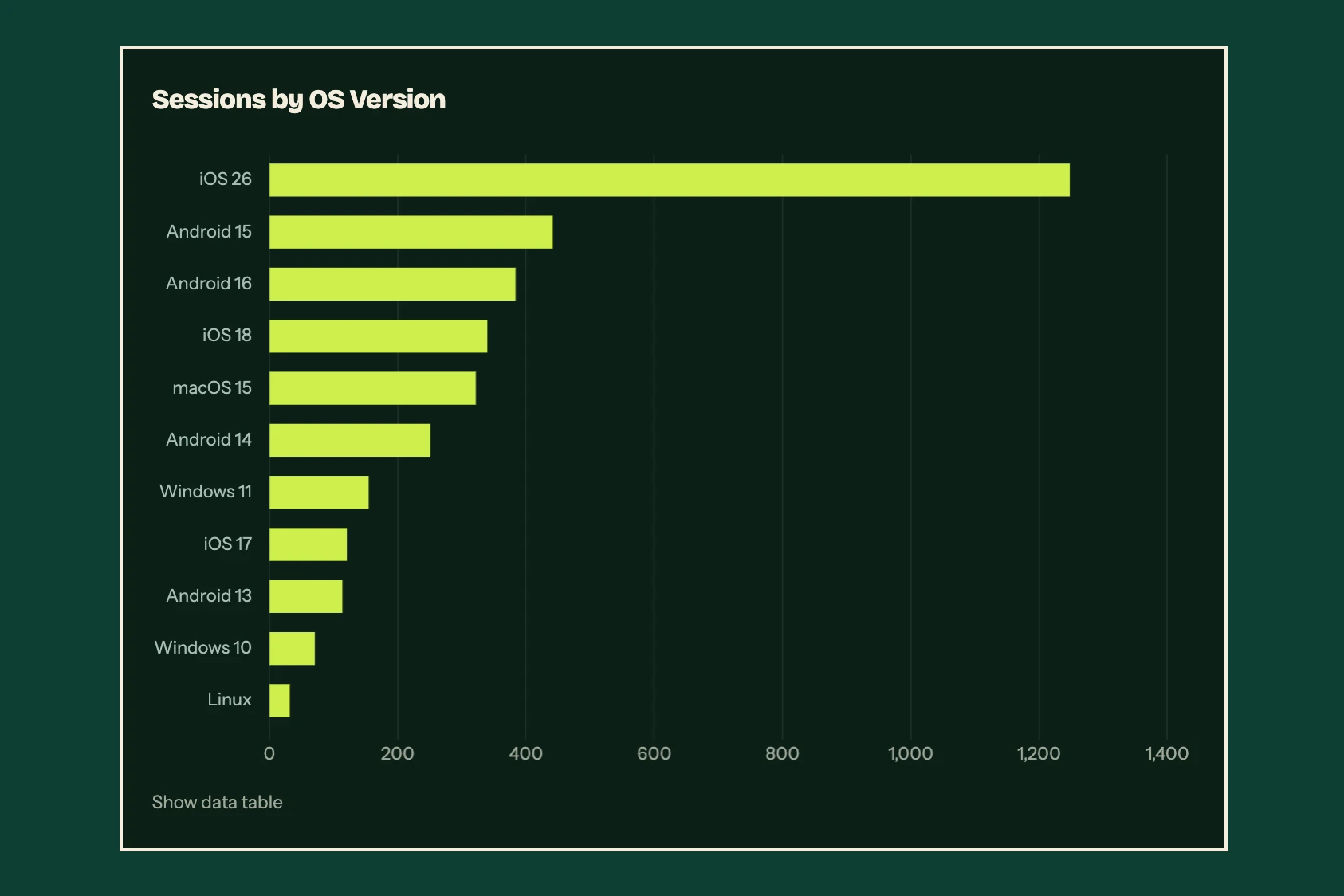Click the 'Windows 11' axis label
Image resolution: width=1344 pixels, height=896 pixels.
click(x=206, y=491)
